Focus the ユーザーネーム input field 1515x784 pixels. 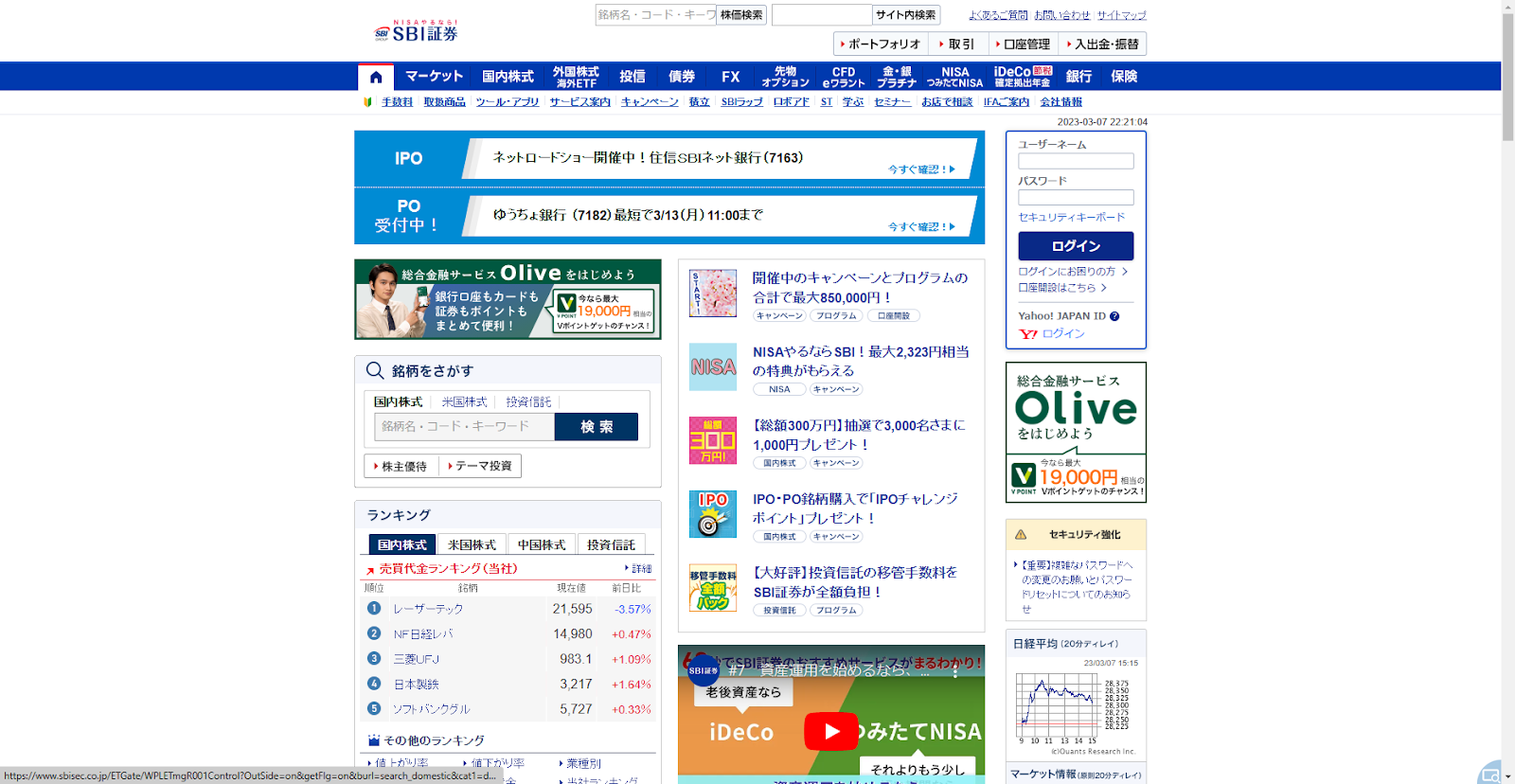tap(1076, 162)
